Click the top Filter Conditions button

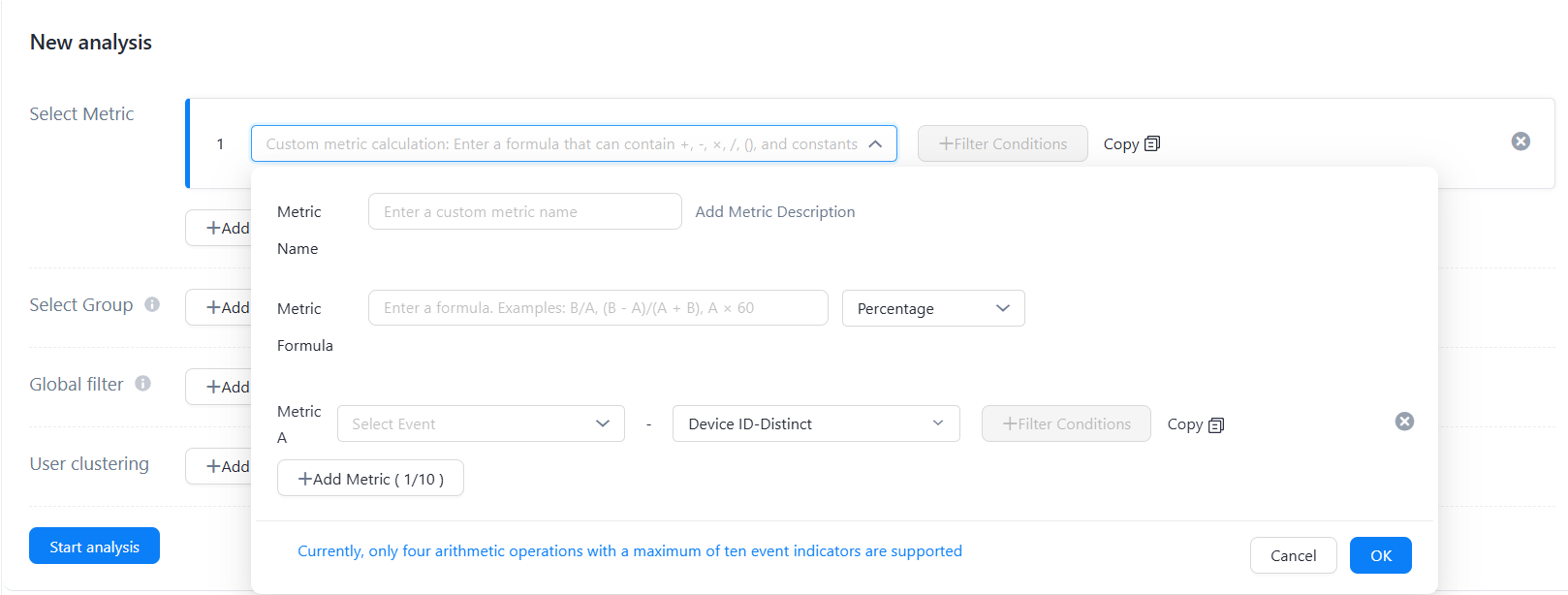coord(1002,143)
